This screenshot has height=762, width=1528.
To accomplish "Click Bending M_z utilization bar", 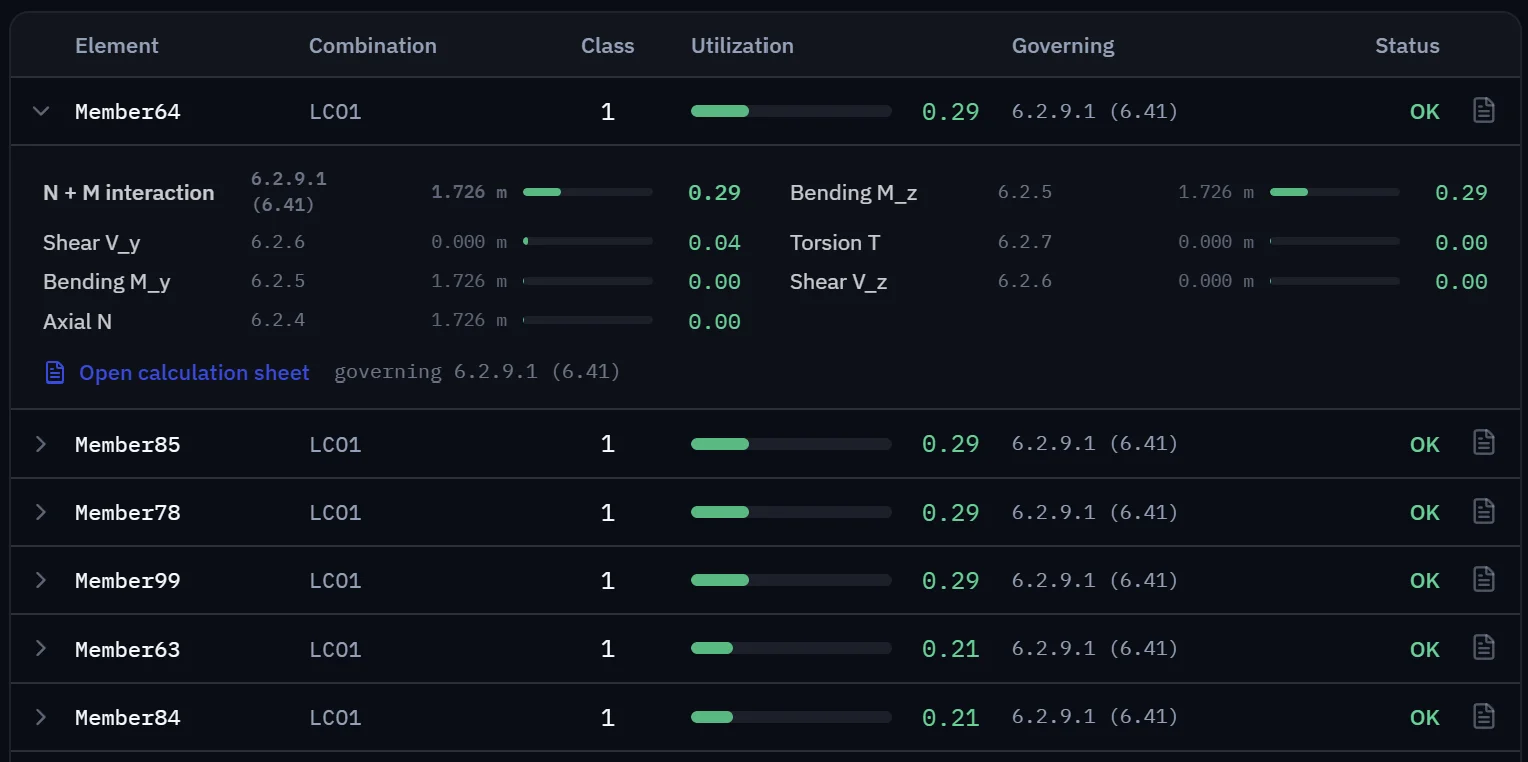I will (1335, 192).
